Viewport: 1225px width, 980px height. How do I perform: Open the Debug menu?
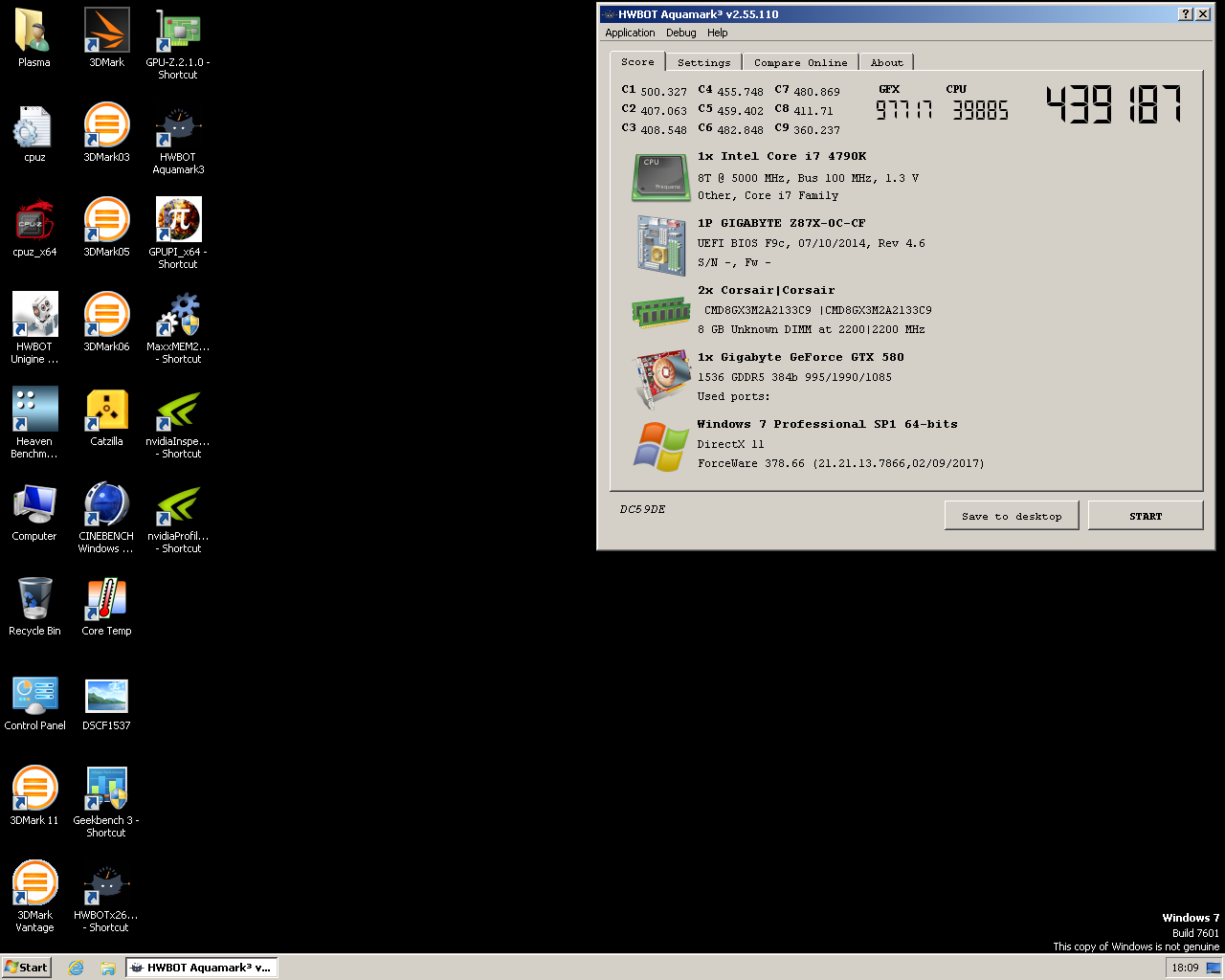(681, 33)
